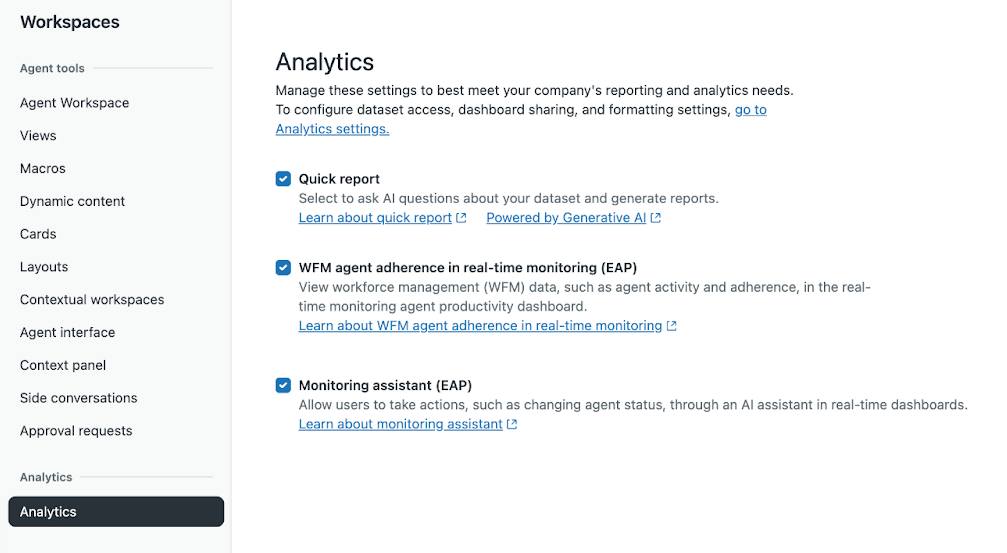Click external-link icon next to Generative AI
This screenshot has width=1007, height=553.
point(655,218)
